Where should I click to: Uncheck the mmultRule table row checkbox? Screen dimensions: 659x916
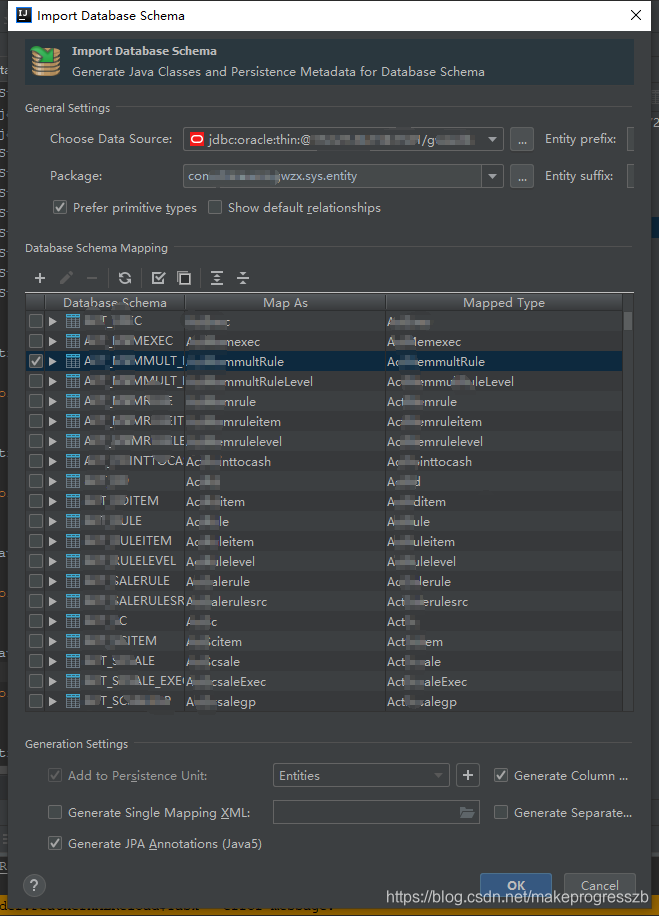pyautogui.click(x=36, y=361)
